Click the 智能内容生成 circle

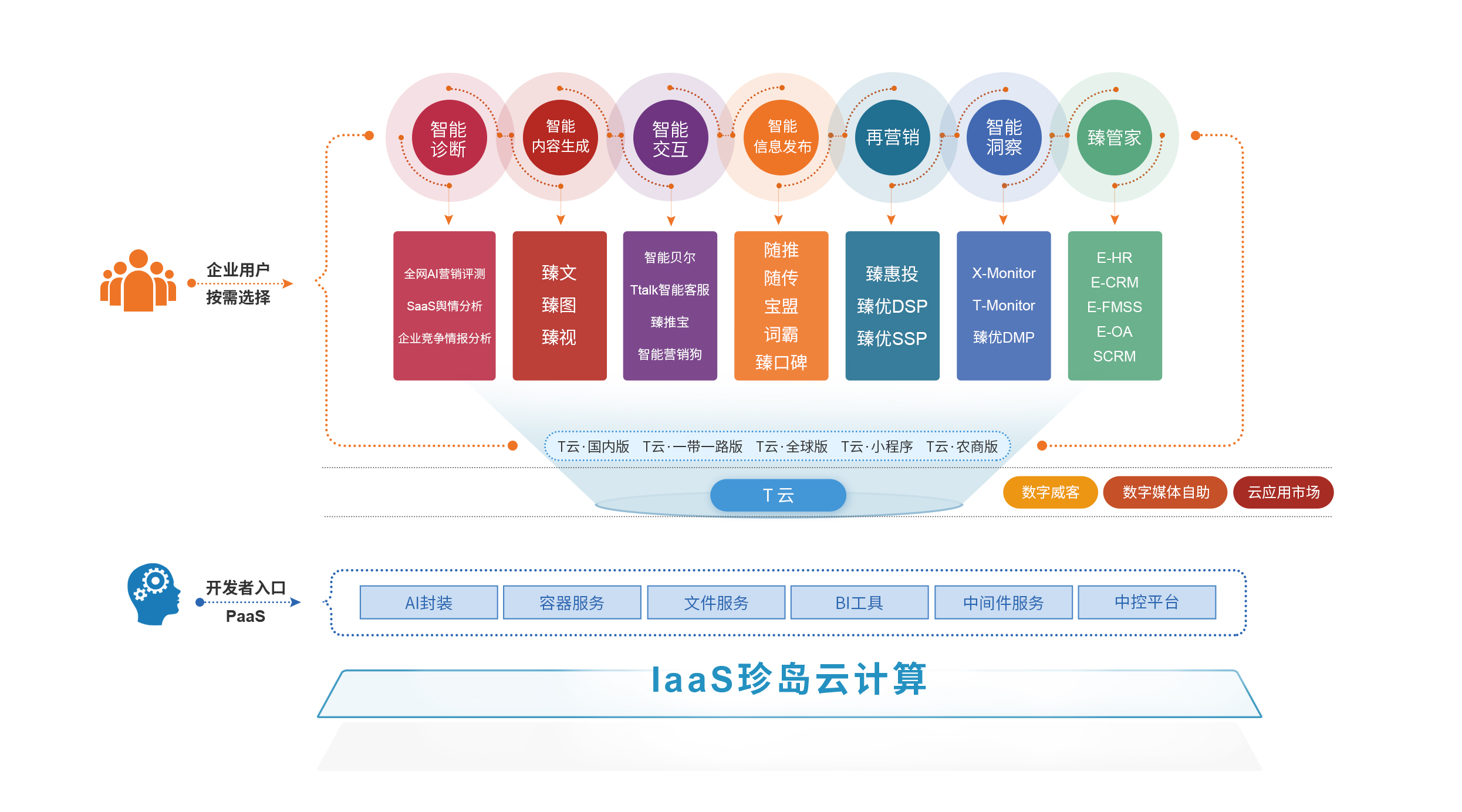(x=560, y=137)
